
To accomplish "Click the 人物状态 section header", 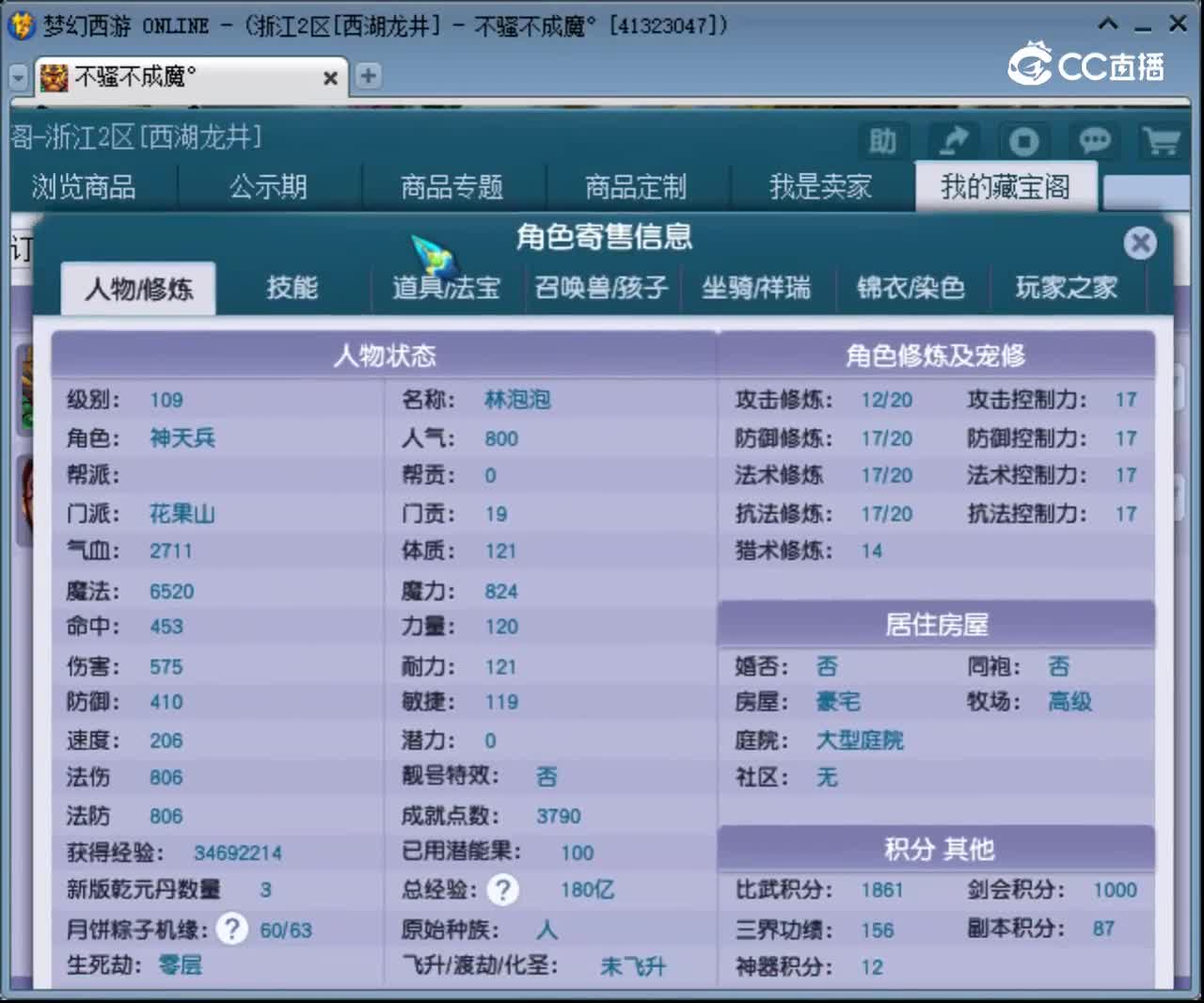I will 385,356.
